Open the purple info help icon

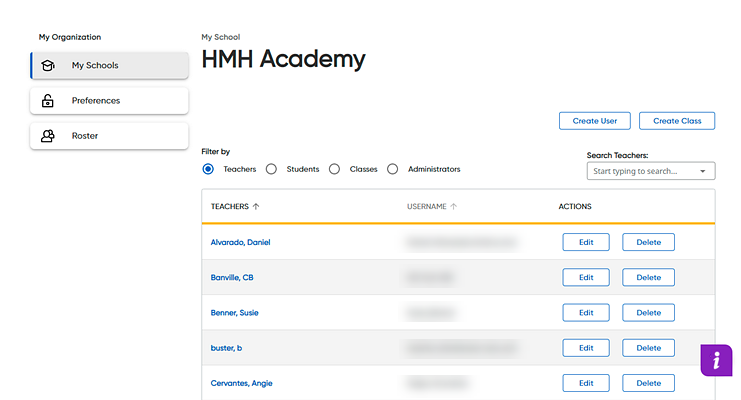(x=716, y=360)
